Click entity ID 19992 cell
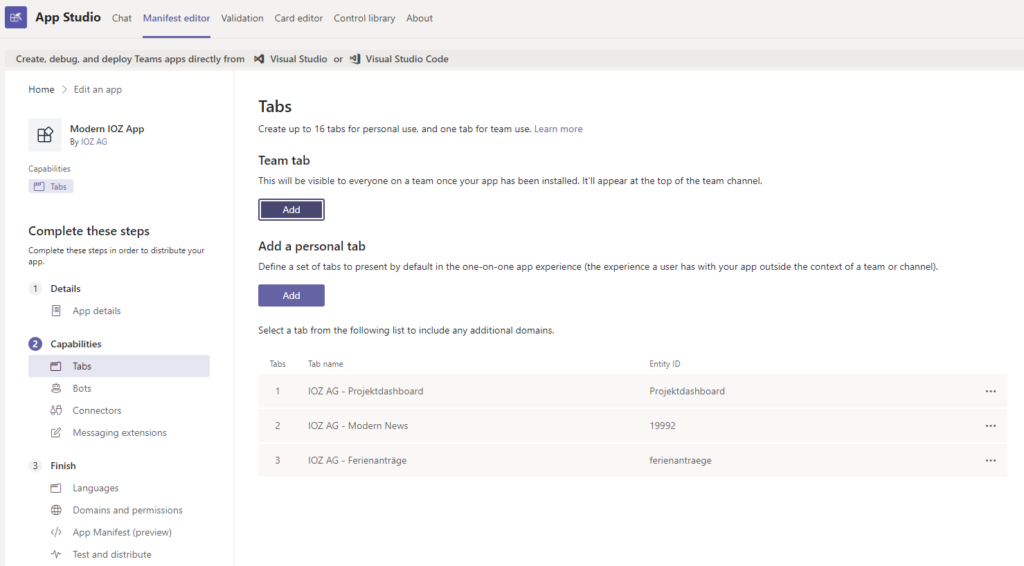 662,426
